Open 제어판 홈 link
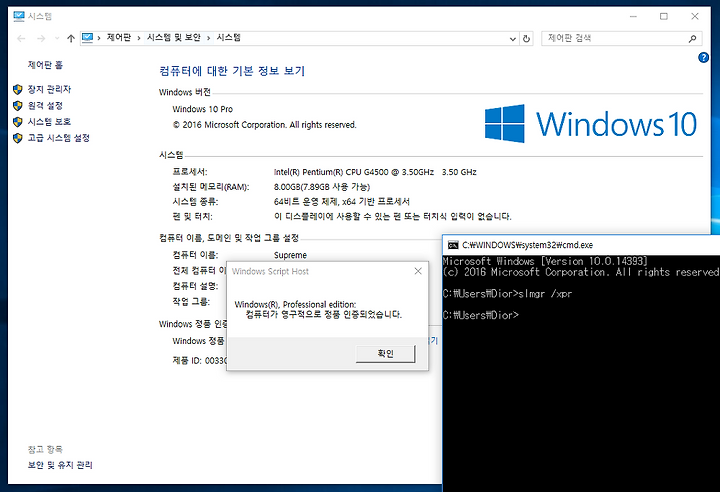This screenshot has height=492, width=720. pyautogui.click(x=45, y=65)
